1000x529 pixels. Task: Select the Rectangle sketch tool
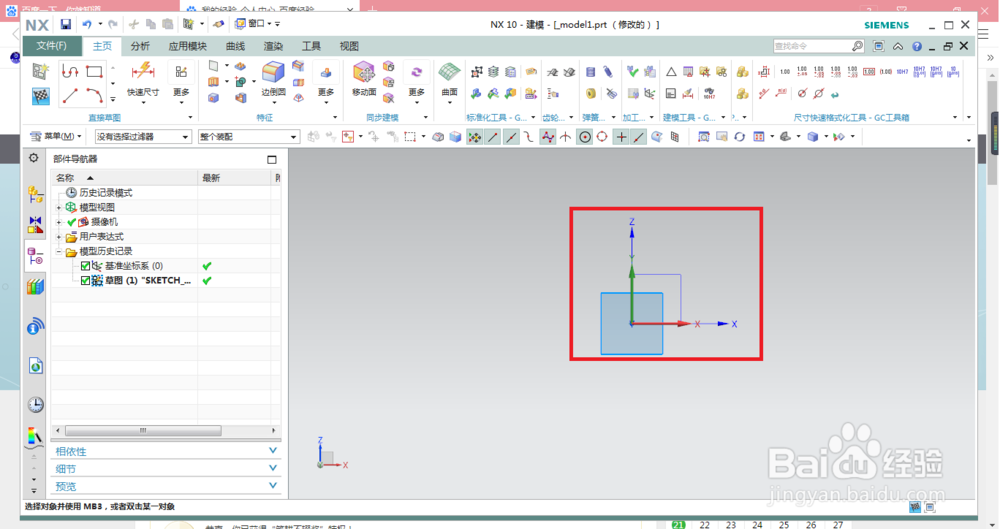(94, 71)
